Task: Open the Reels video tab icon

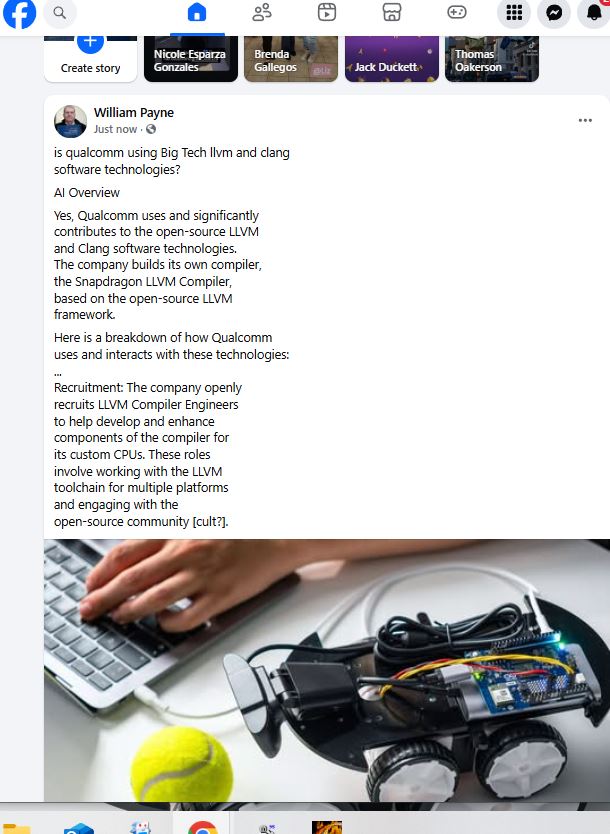Action: (x=327, y=13)
